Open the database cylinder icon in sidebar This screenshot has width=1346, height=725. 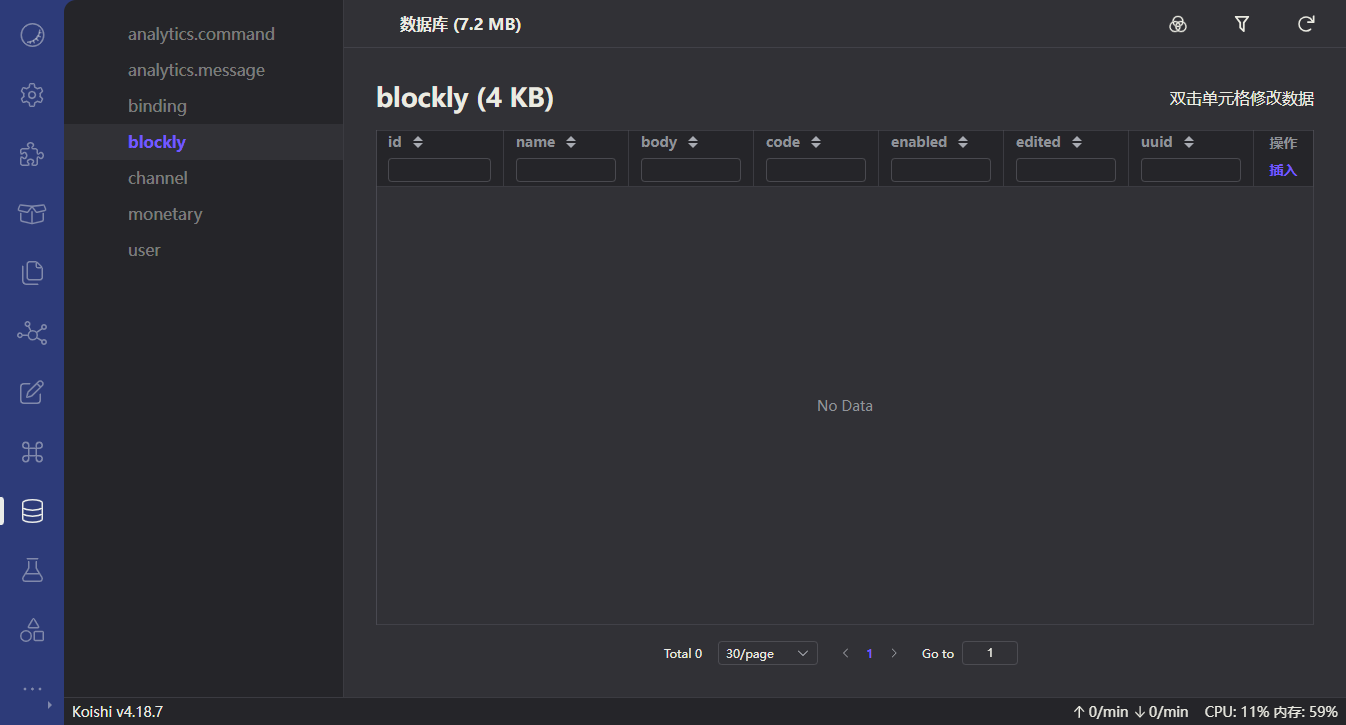coord(32,510)
